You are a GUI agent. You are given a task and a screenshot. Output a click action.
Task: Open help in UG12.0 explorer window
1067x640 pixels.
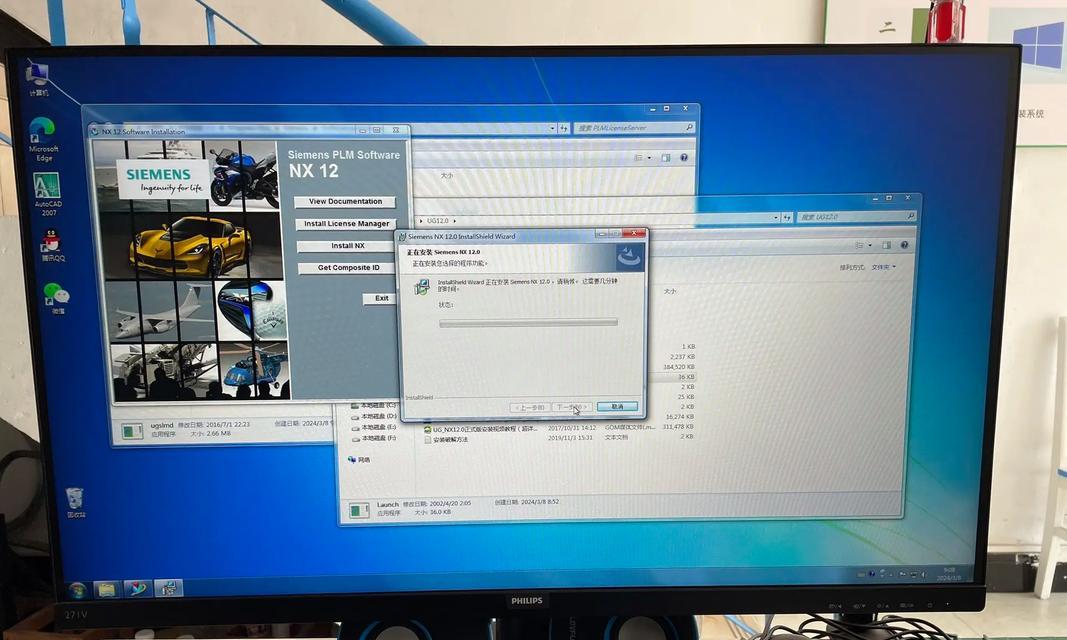click(904, 245)
